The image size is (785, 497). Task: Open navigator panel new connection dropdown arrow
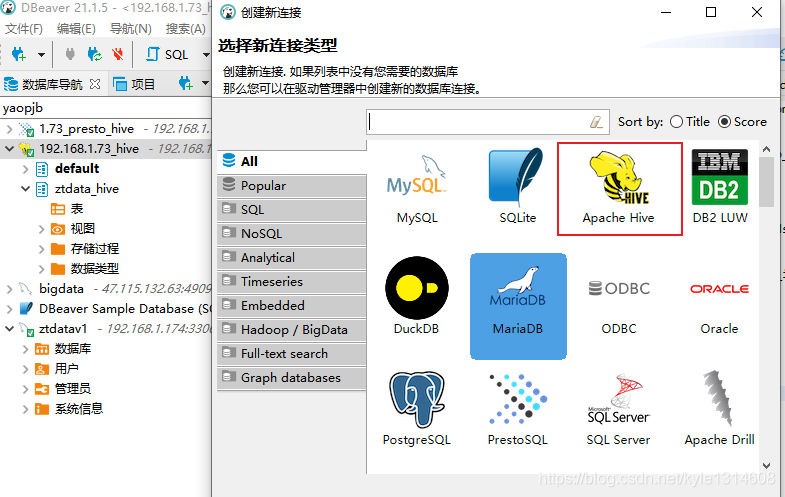click(205, 83)
